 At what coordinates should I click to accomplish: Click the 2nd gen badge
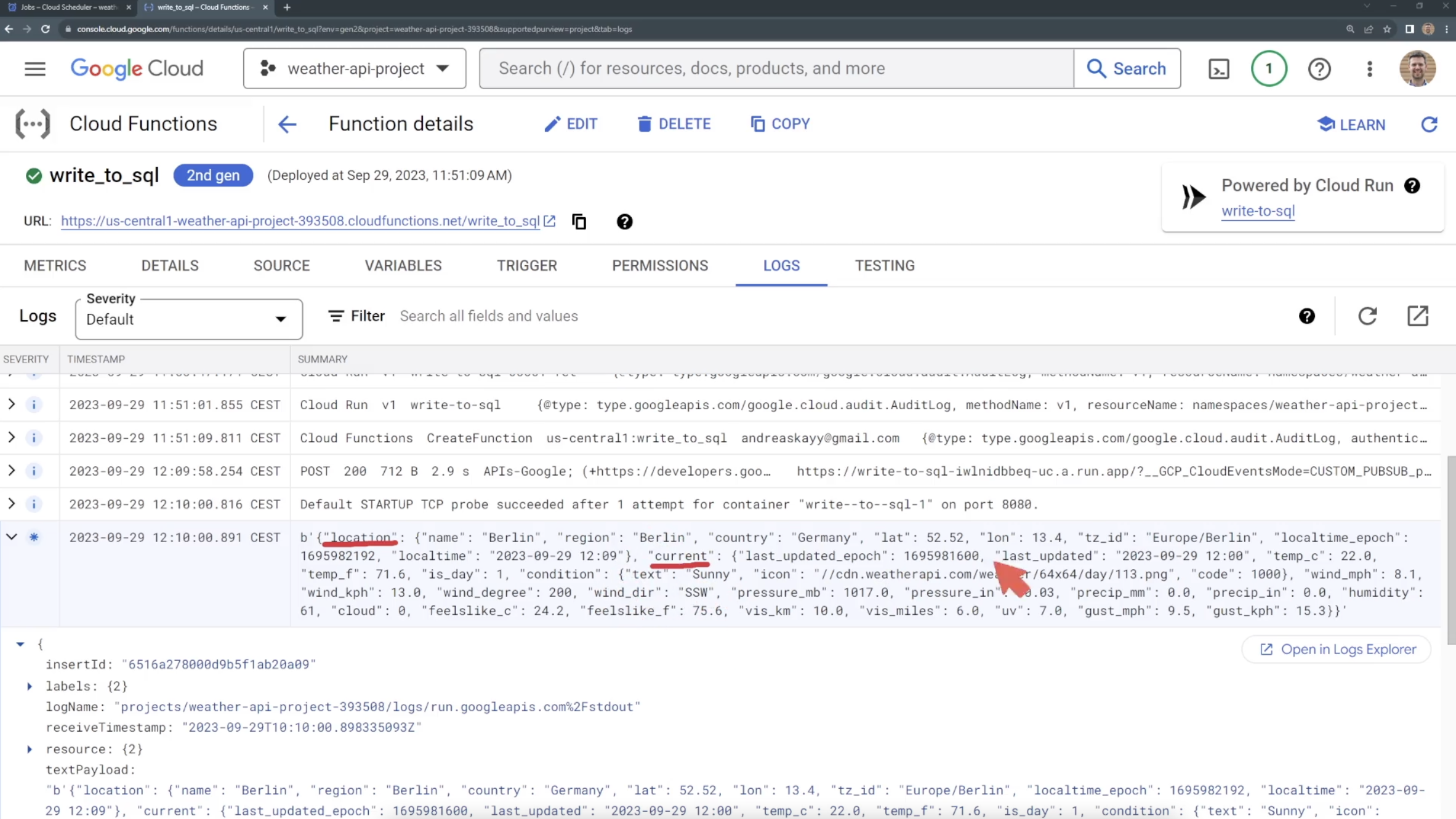pyautogui.click(x=213, y=175)
